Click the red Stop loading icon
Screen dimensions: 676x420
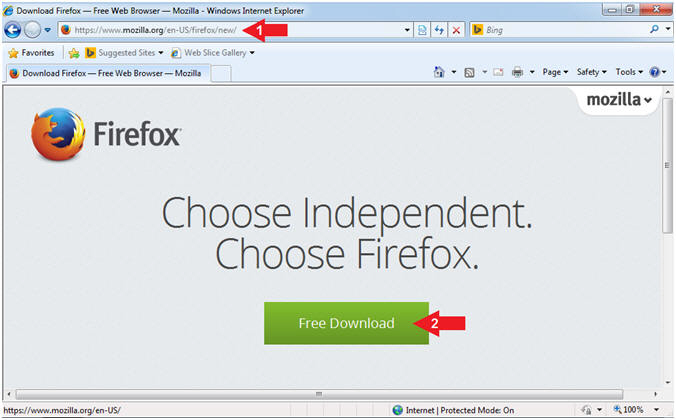[x=456, y=30]
